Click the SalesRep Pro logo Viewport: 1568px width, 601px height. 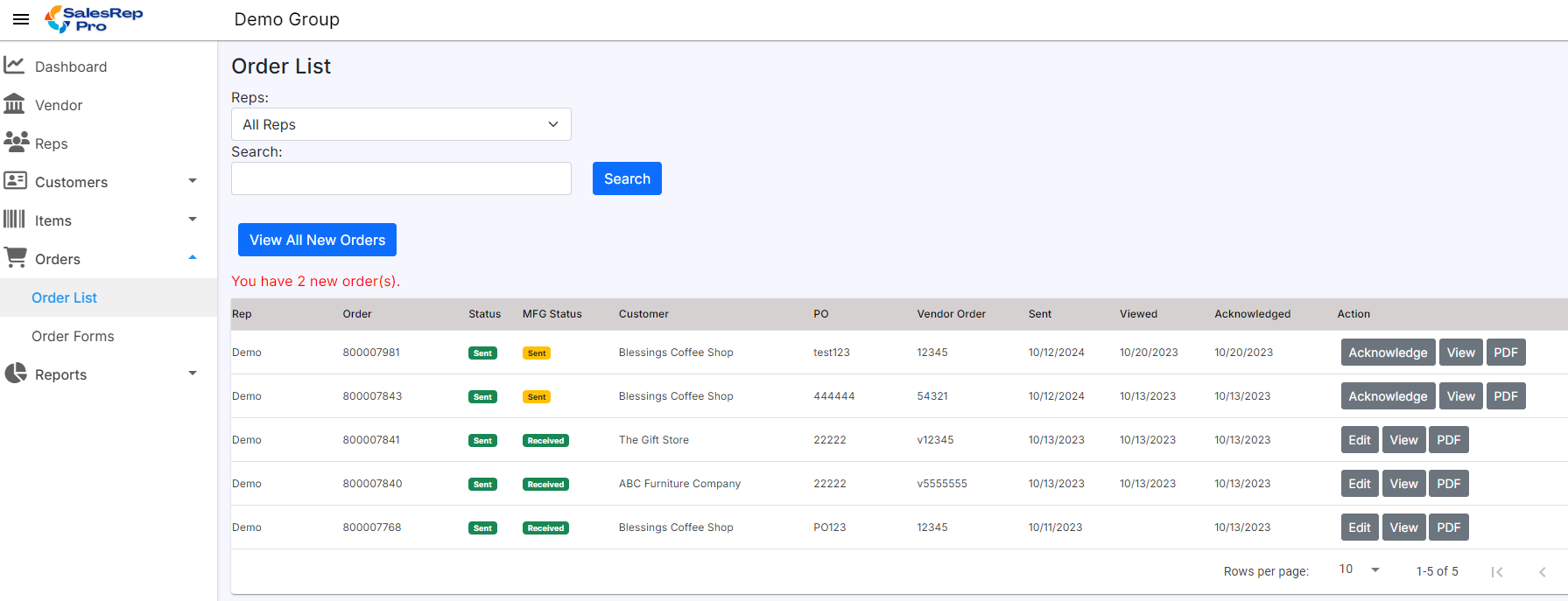[x=94, y=18]
